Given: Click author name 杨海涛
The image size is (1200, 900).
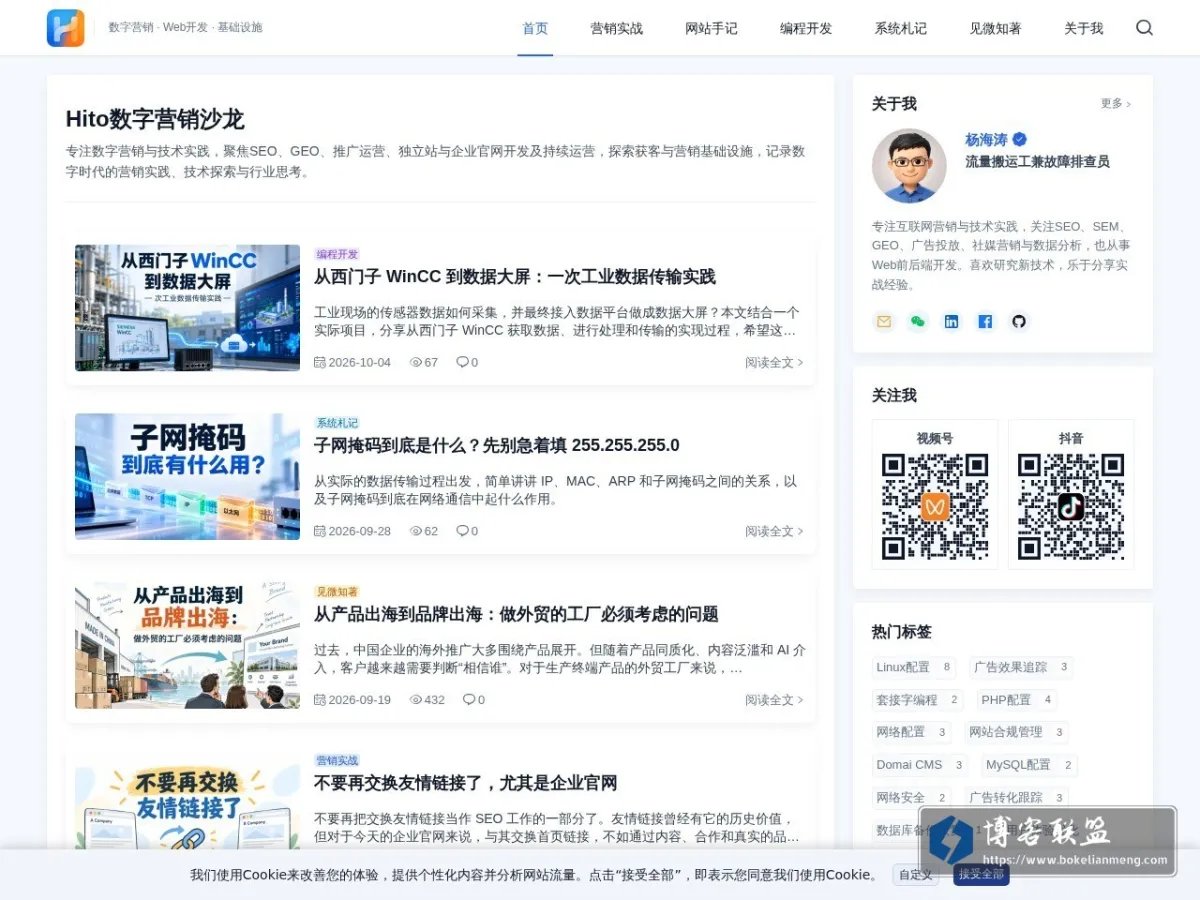Looking at the screenshot, I should 986,140.
